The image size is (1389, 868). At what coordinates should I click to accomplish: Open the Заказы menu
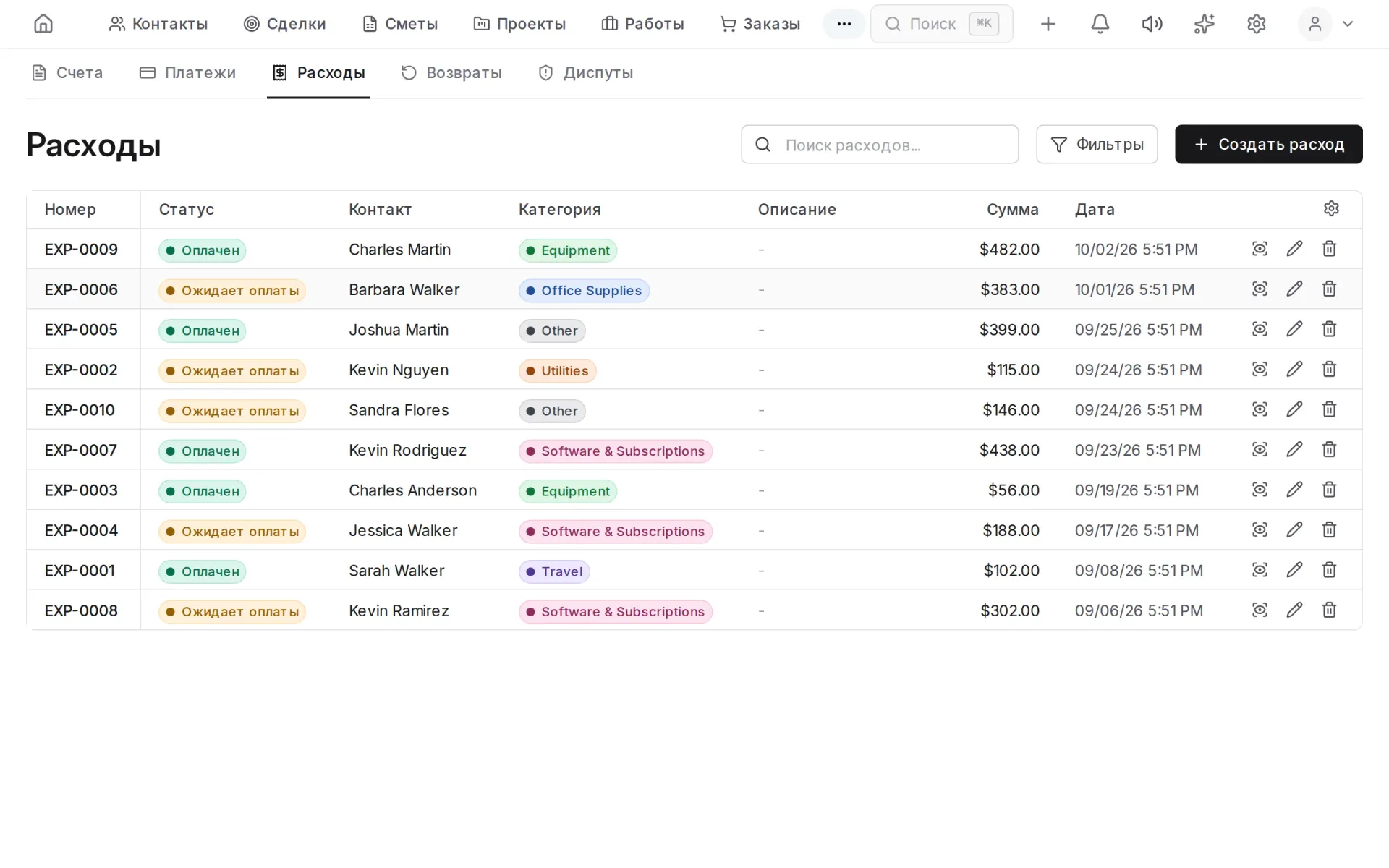click(x=760, y=24)
